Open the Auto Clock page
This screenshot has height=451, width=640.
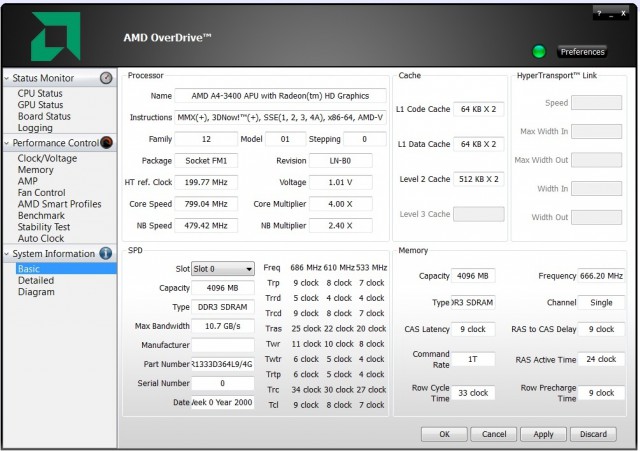[x=41, y=238]
